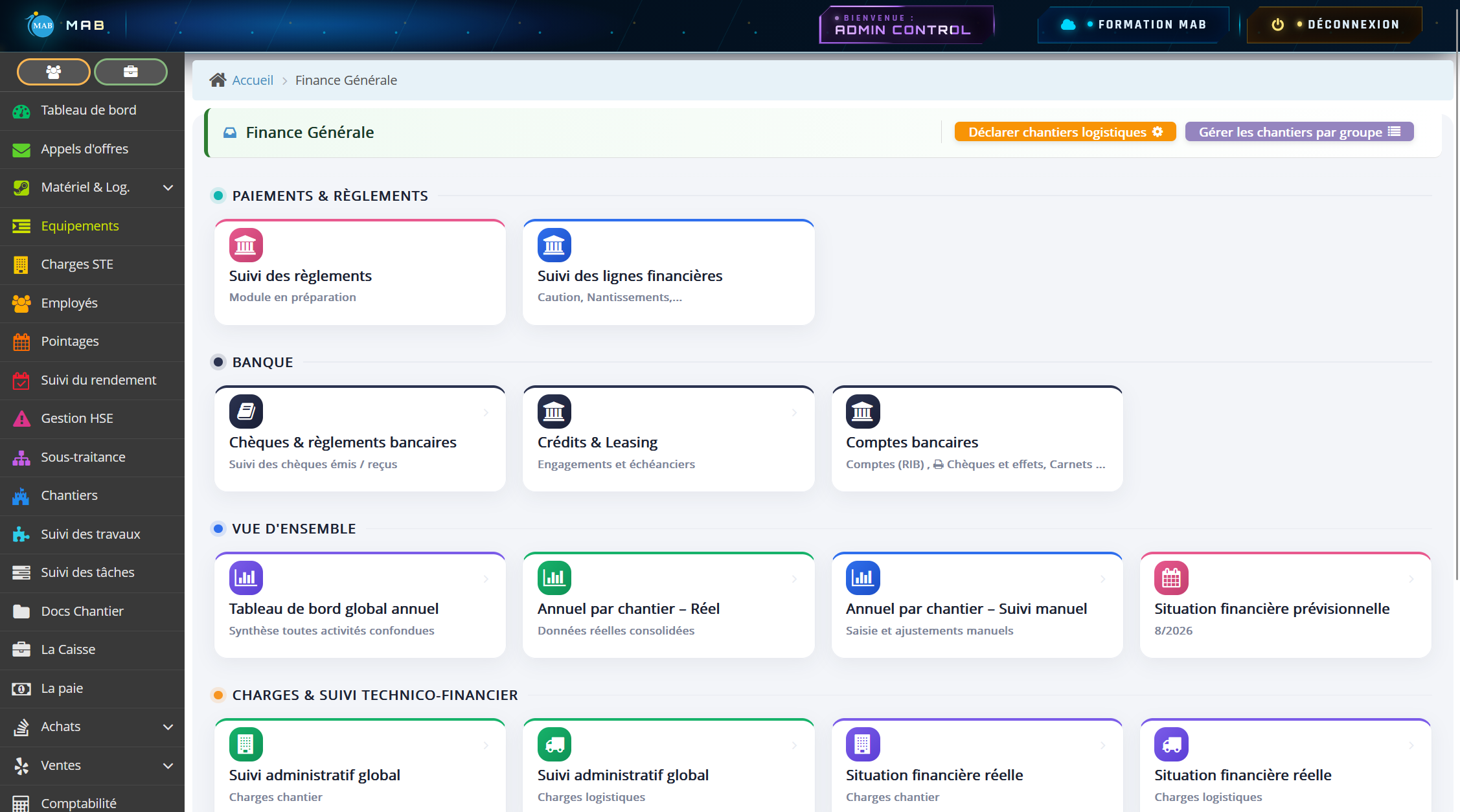This screenshot has height=812, width=1460.
Task: Click the Appels d'offres envelope icon
Action: (x=21, y=150)
